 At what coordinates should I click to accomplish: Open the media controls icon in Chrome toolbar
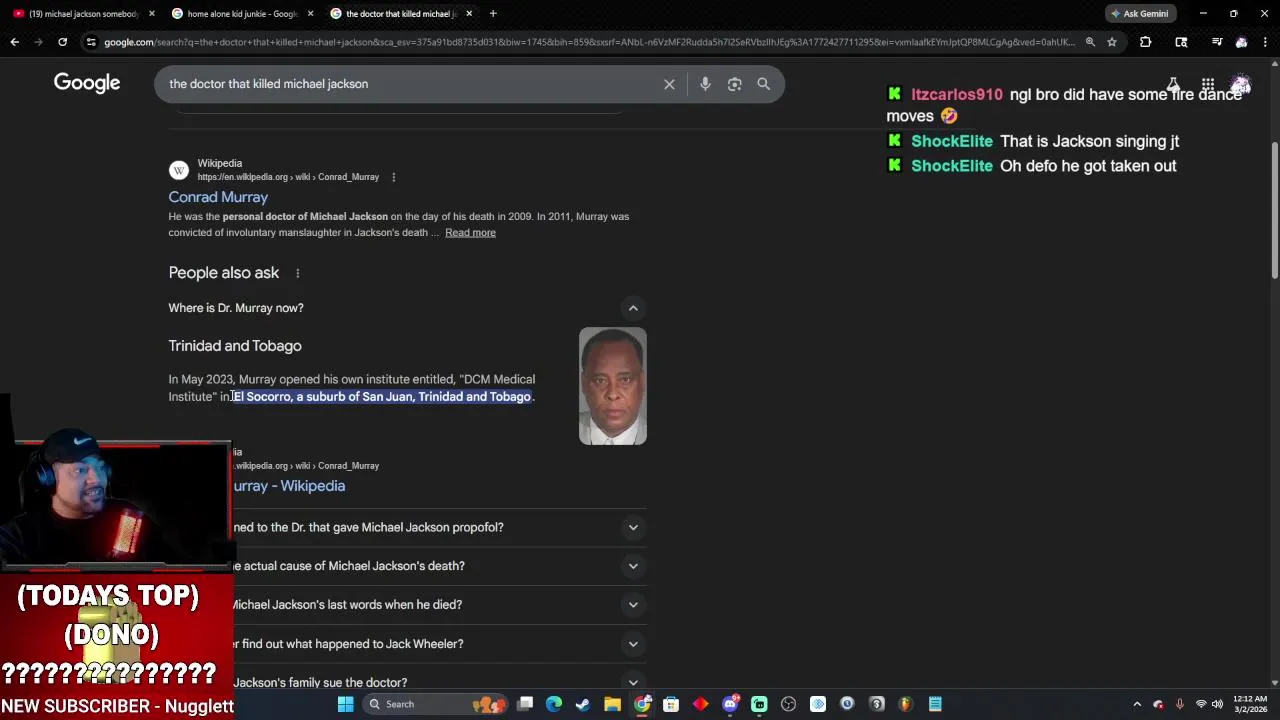pyautogui.click(x=1216, y=42)
